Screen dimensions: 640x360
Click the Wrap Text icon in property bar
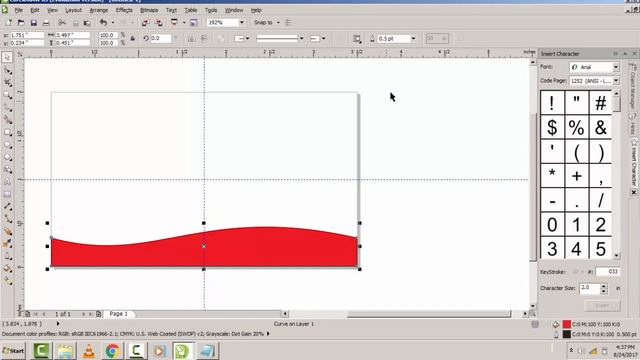pos(357,39)
